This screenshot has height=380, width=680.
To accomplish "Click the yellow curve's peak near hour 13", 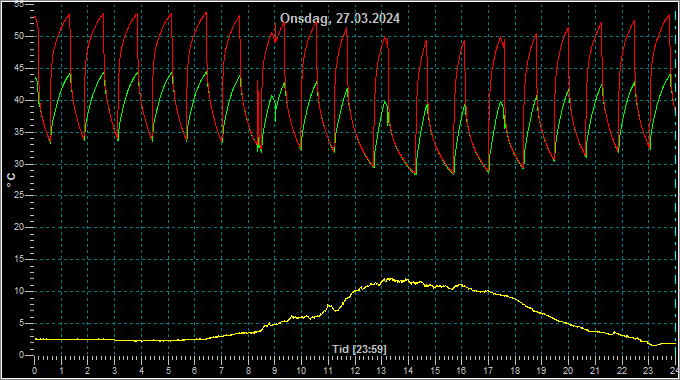I will click(x=389, y=280).
